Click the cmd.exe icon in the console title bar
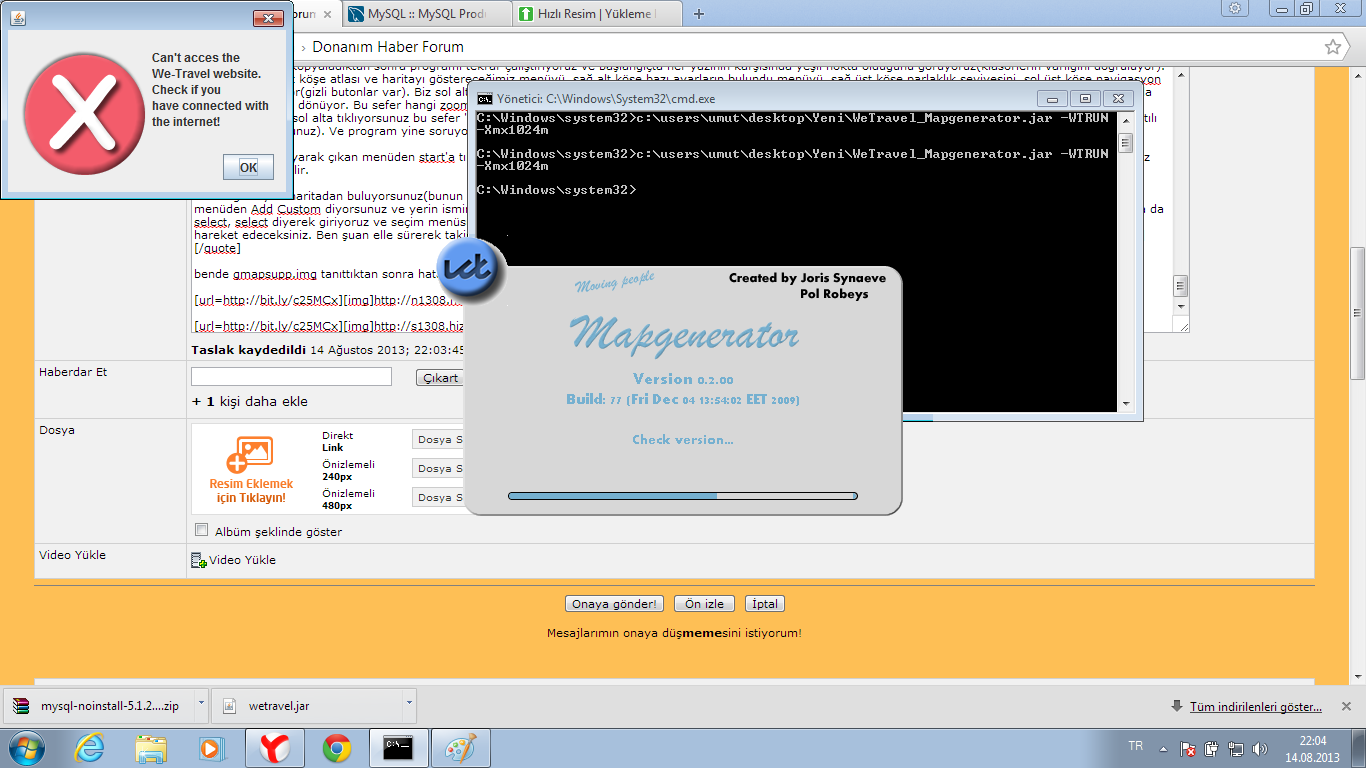Screen dimensions: 1366x768 click(485, 99)
